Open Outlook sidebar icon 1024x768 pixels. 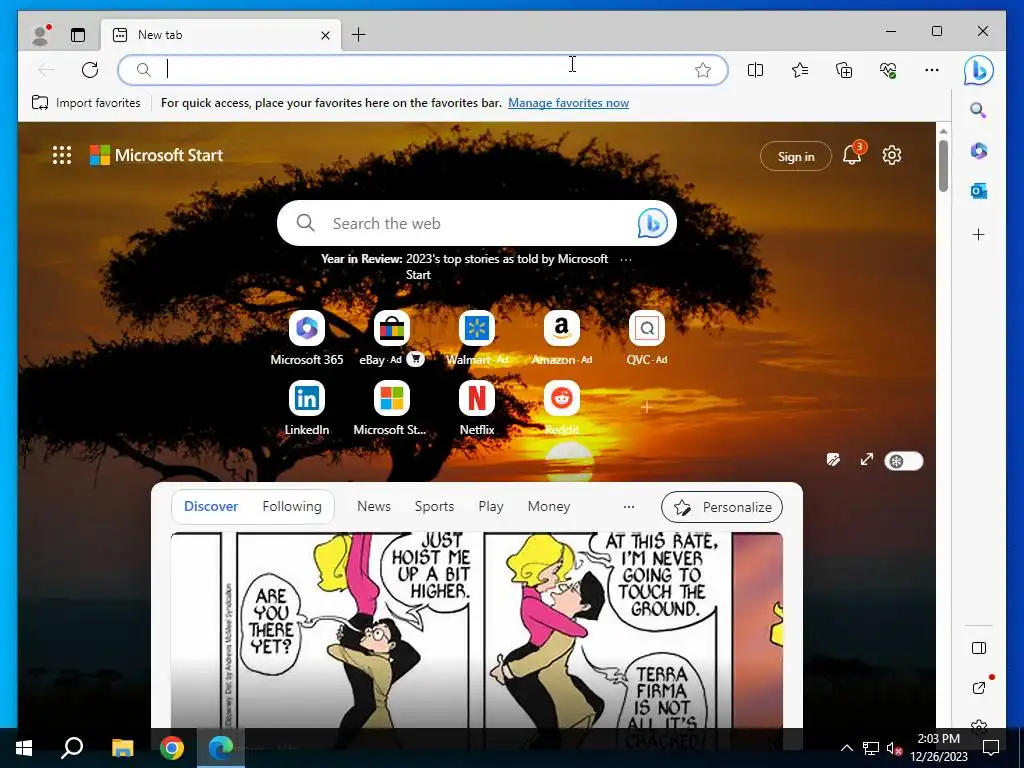(978, 191)
